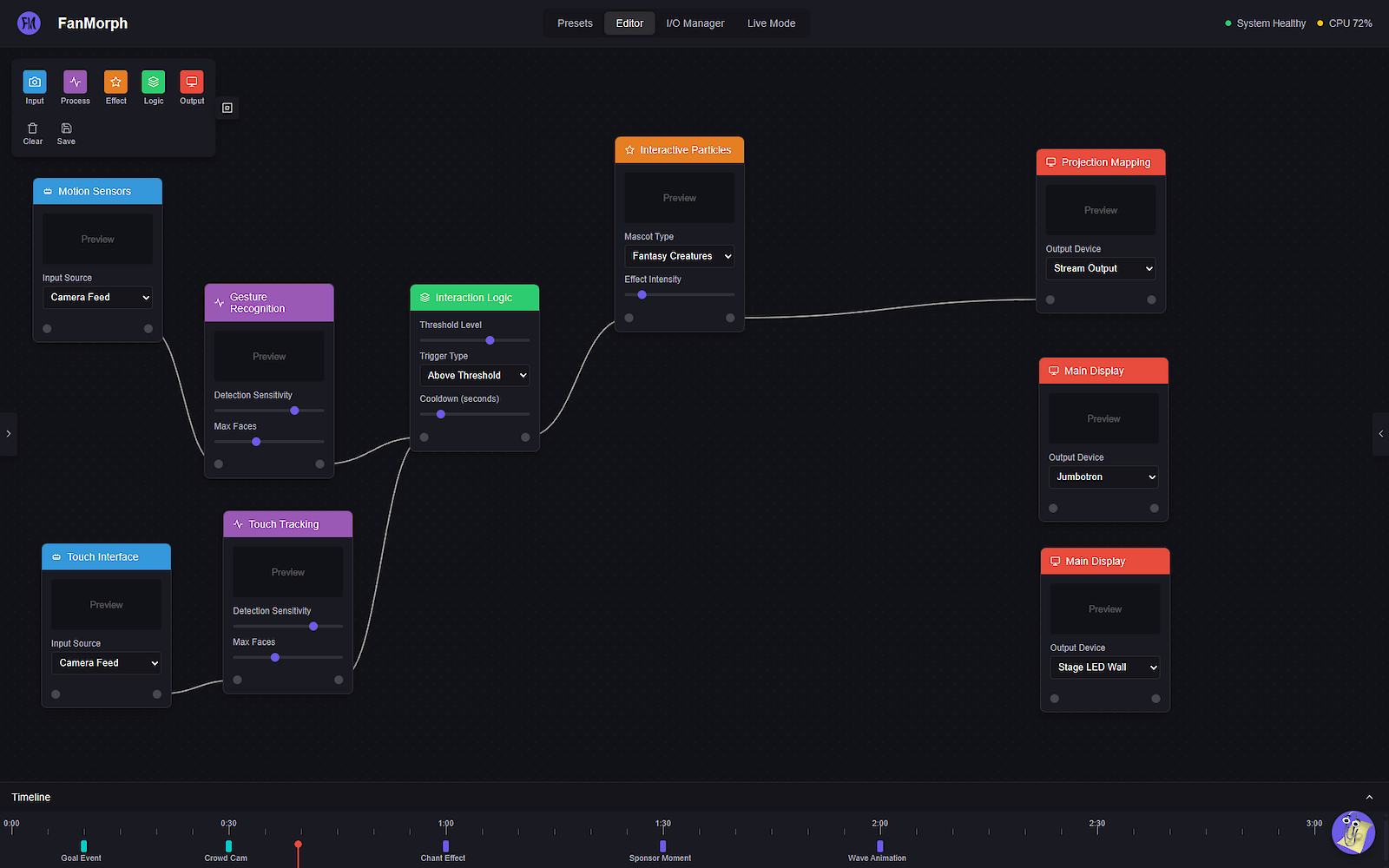1389x868 pixels.
Task: Open Mascot Type dropdown
Action: tap(680, 256)
